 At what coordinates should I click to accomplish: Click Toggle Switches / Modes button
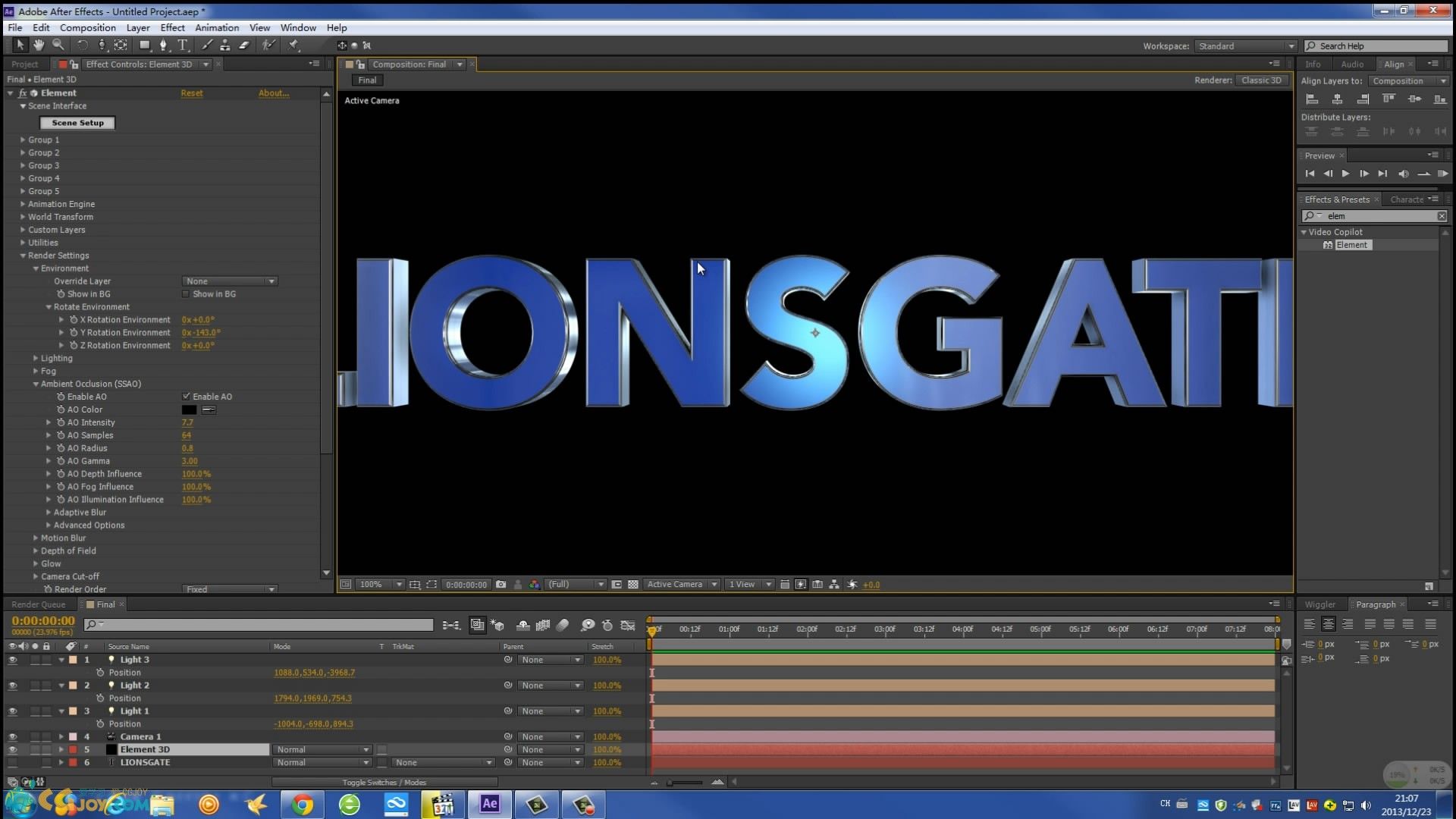384,783
